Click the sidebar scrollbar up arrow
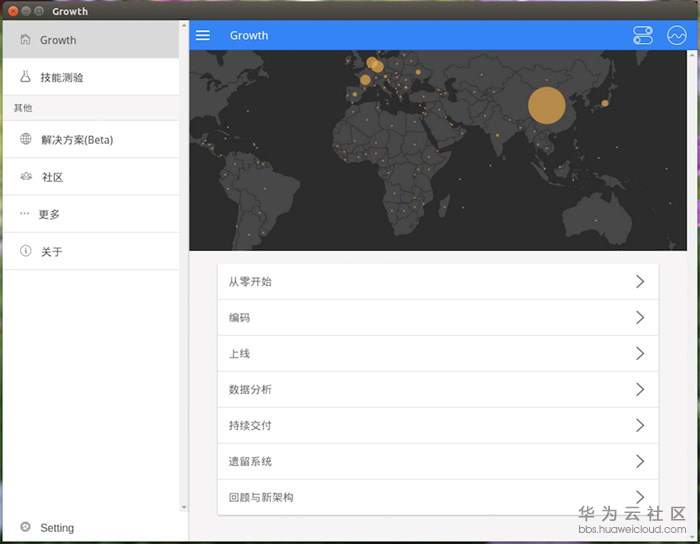 click(x=184, y=25)
